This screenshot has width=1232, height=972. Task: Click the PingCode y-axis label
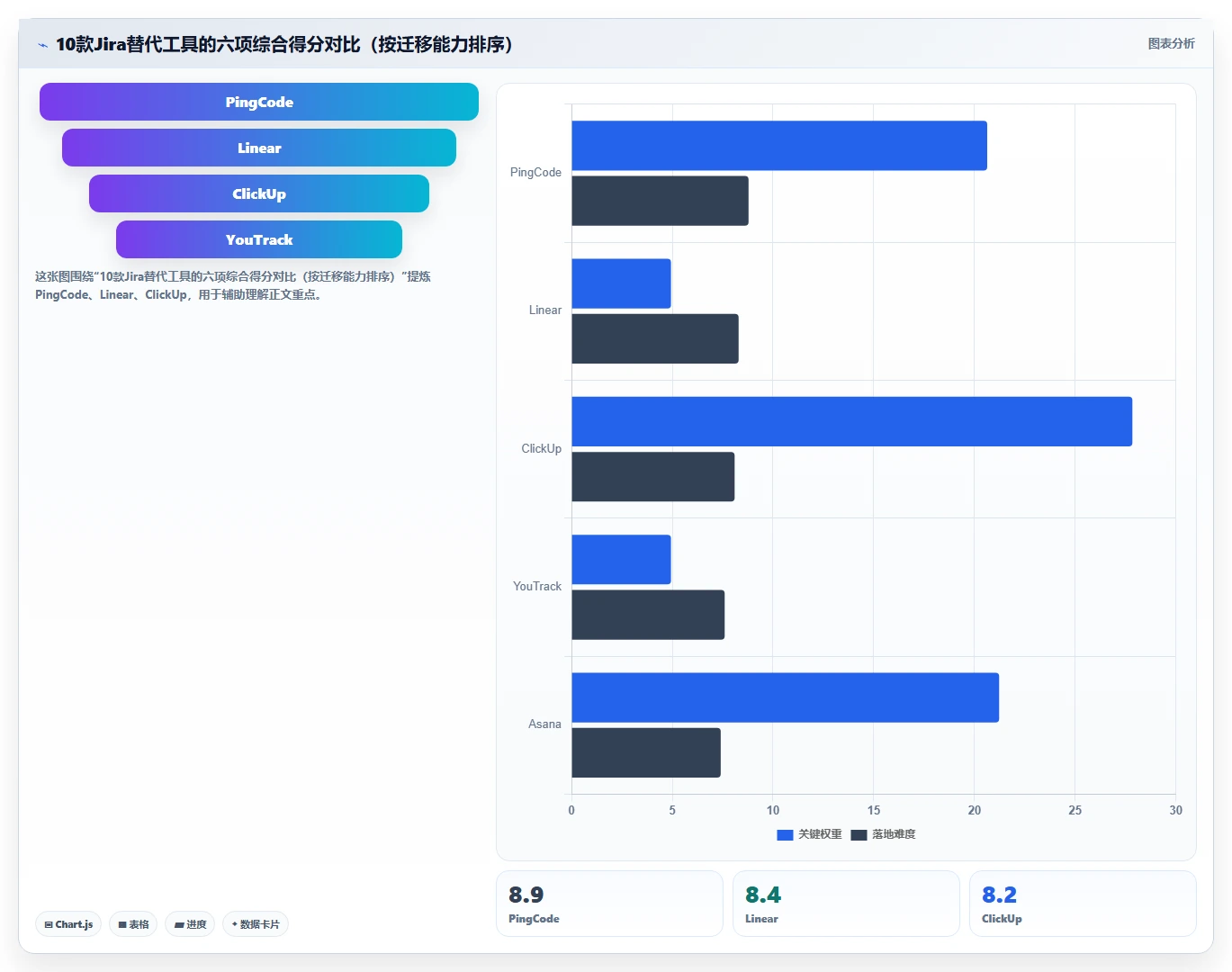tap(535, 172)
